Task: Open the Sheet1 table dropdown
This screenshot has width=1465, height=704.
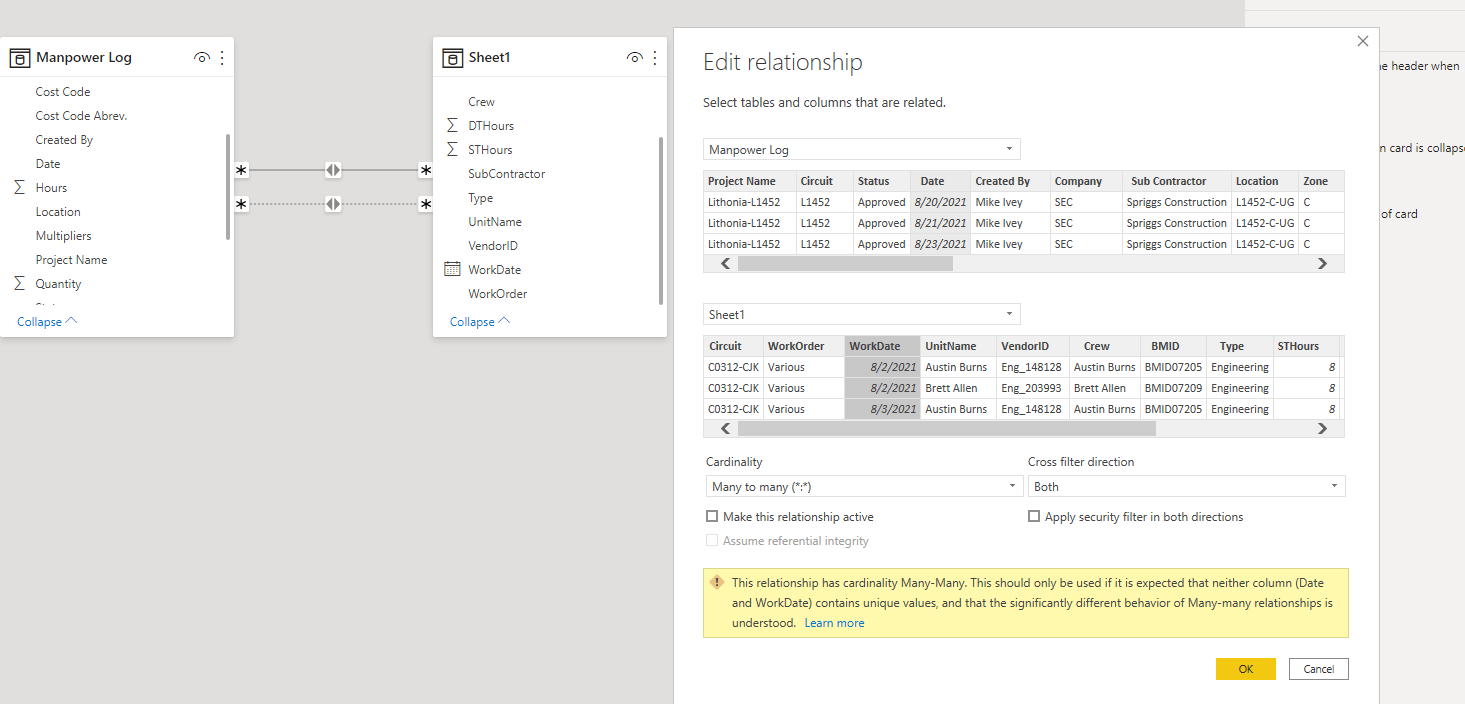Action: click(x=862, y=315)
